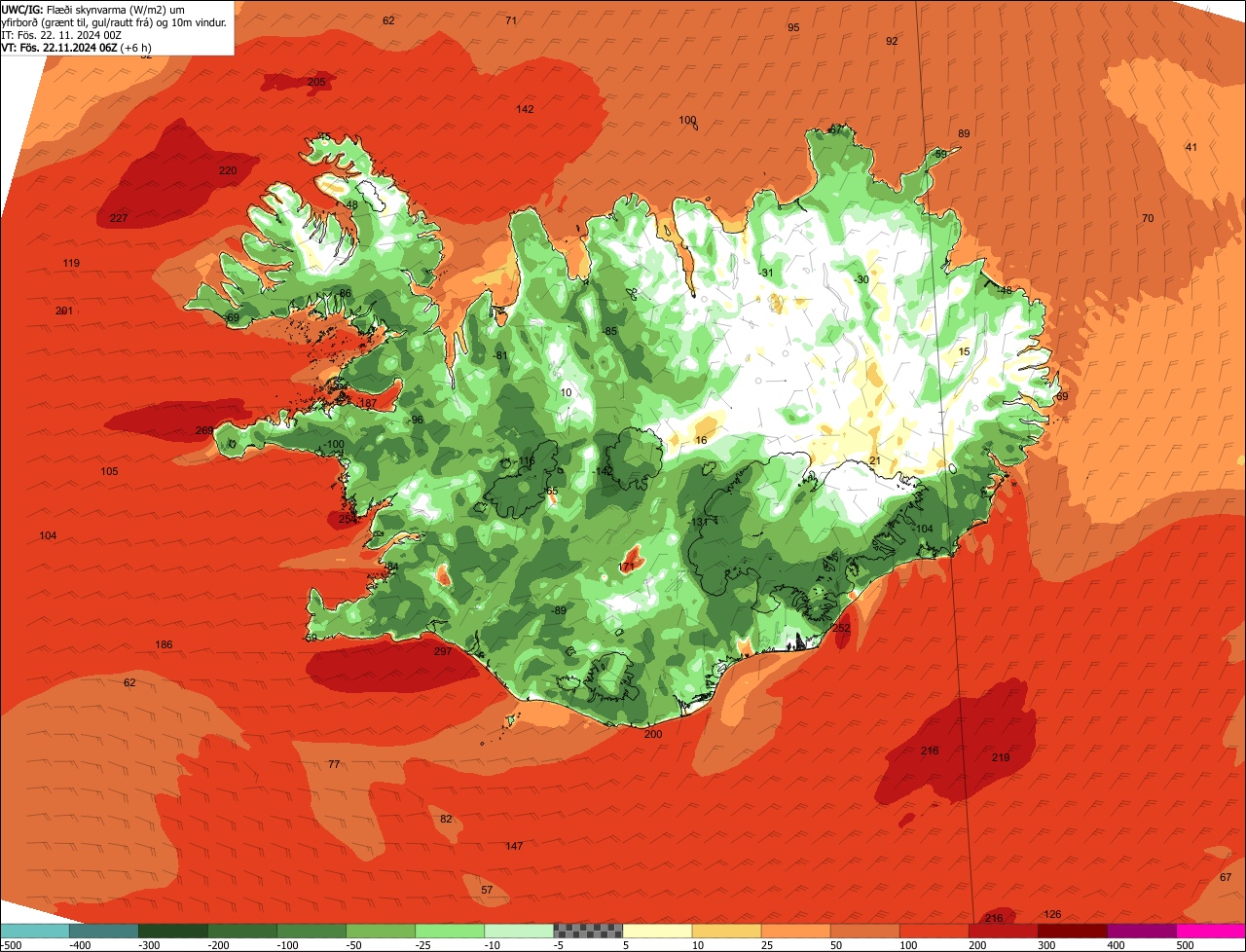Click the light green swatch between -50 and -25

point(380,931)
